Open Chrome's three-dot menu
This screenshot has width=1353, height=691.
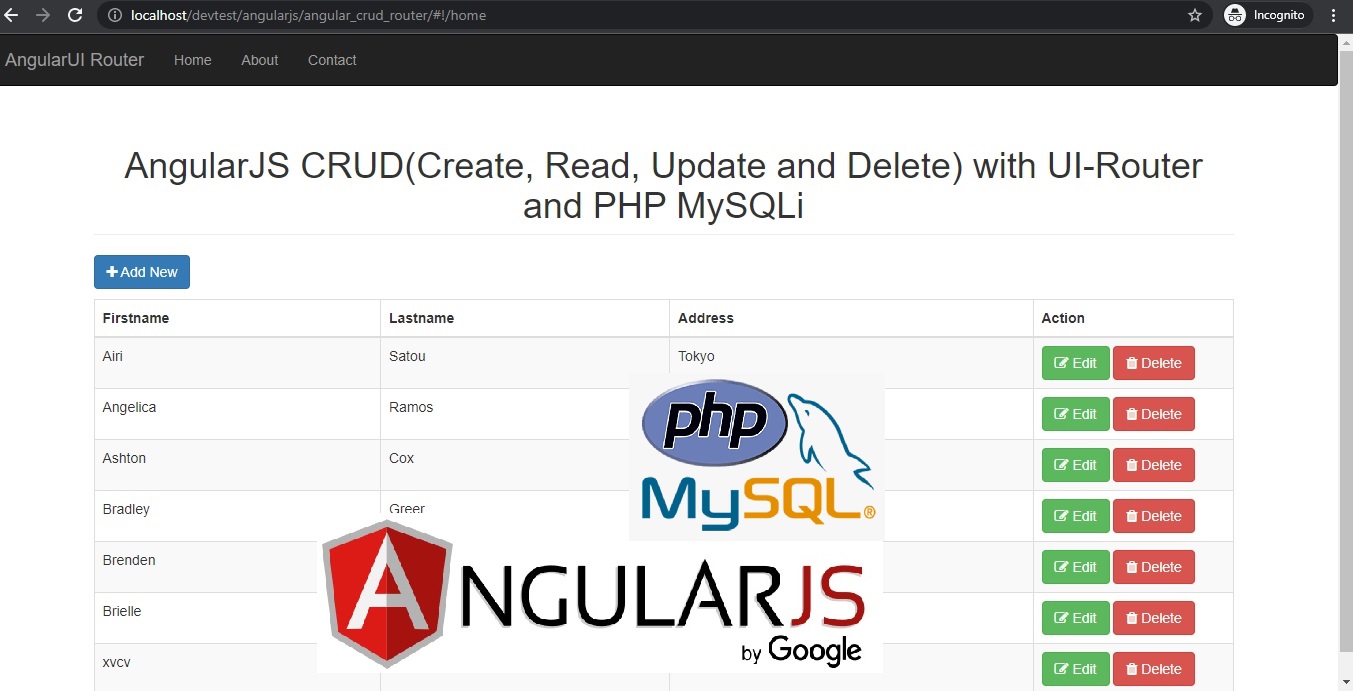[x=1333, y=15]
